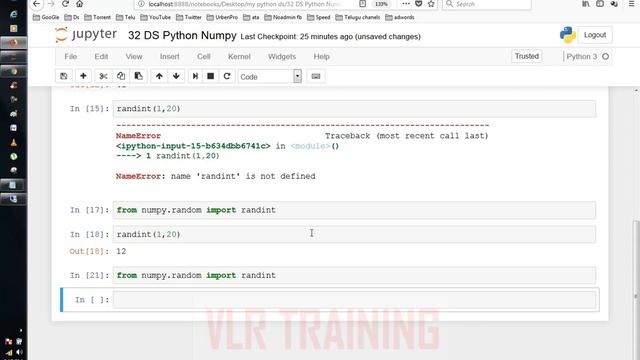640x360 pixels.
Task: Select cell In [18] randint code
Action: click(354, 235)
